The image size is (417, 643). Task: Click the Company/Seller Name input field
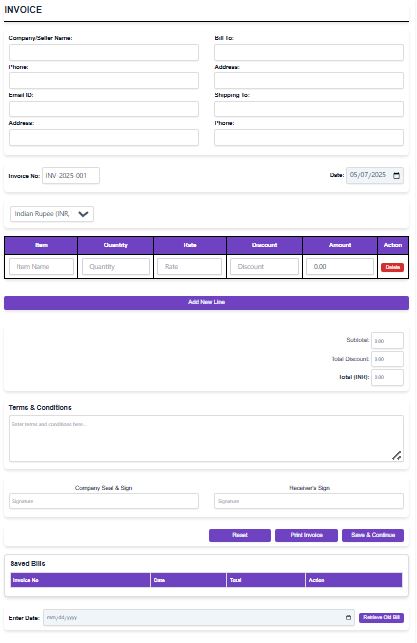click(104, 52)
